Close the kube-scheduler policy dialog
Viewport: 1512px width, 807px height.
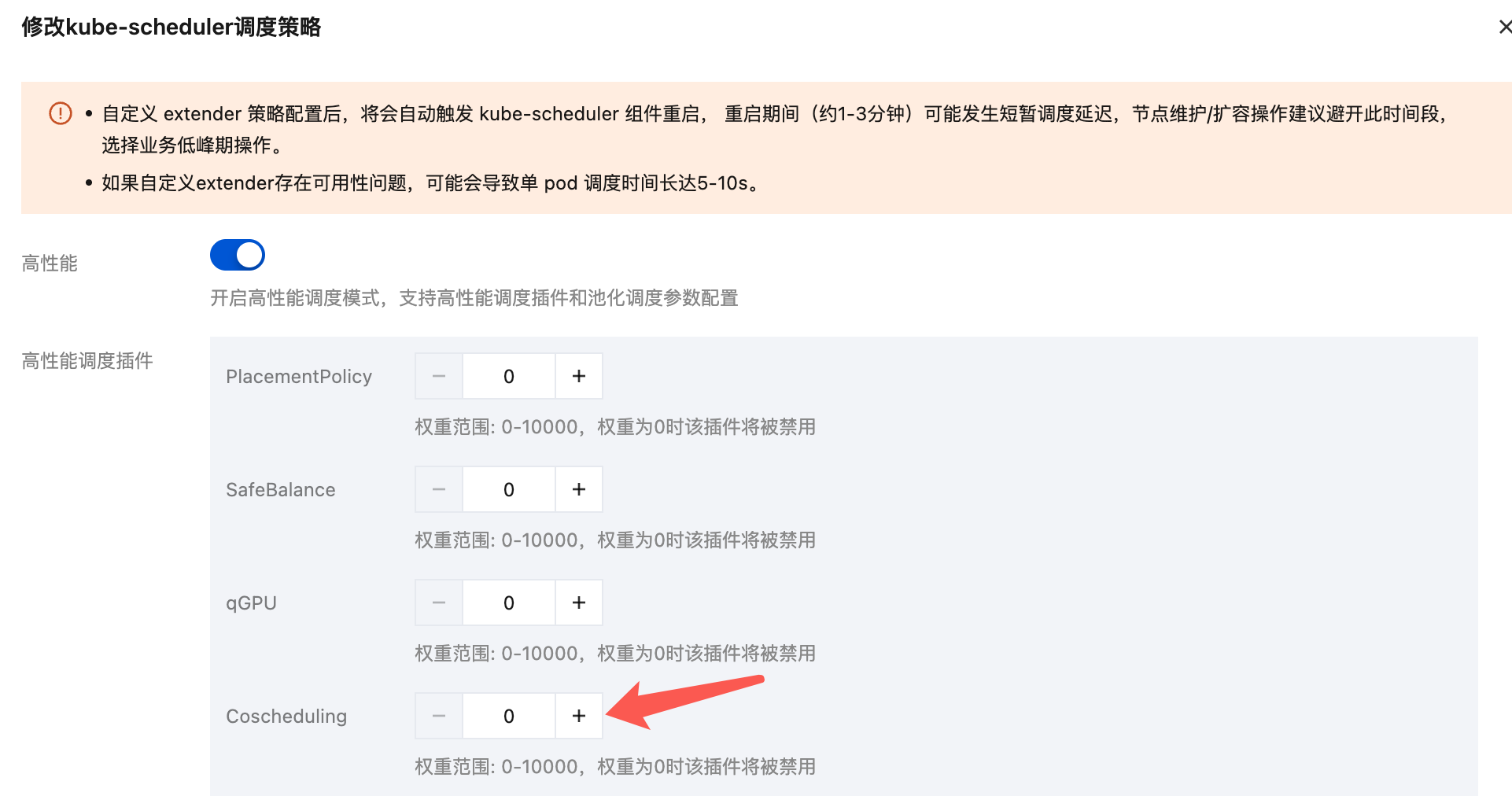(x=1505, y=28)
